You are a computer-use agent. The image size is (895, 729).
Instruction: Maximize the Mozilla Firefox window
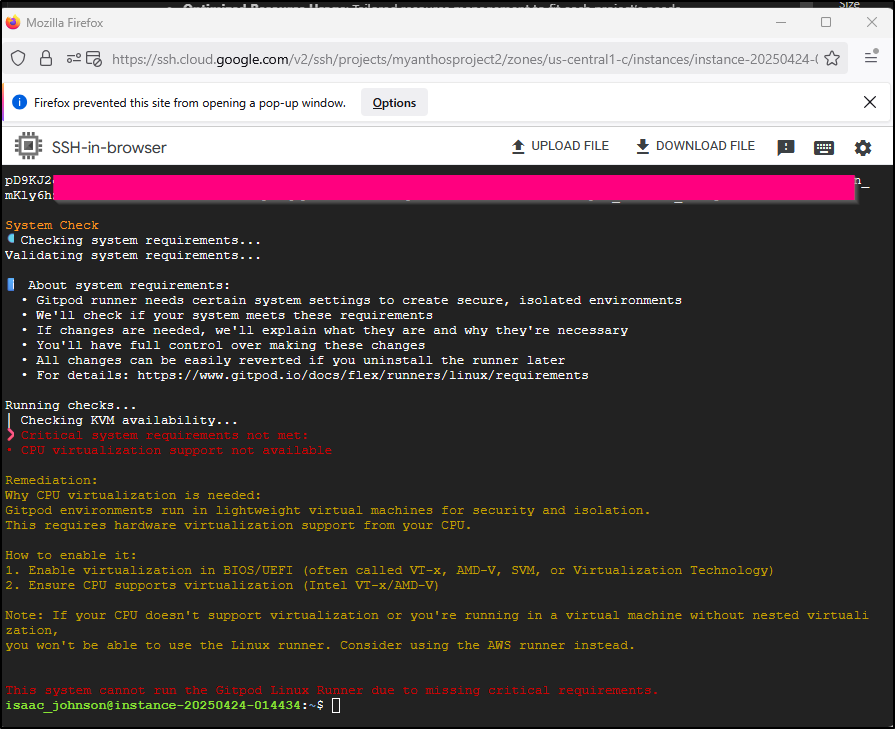click(826, 22)
